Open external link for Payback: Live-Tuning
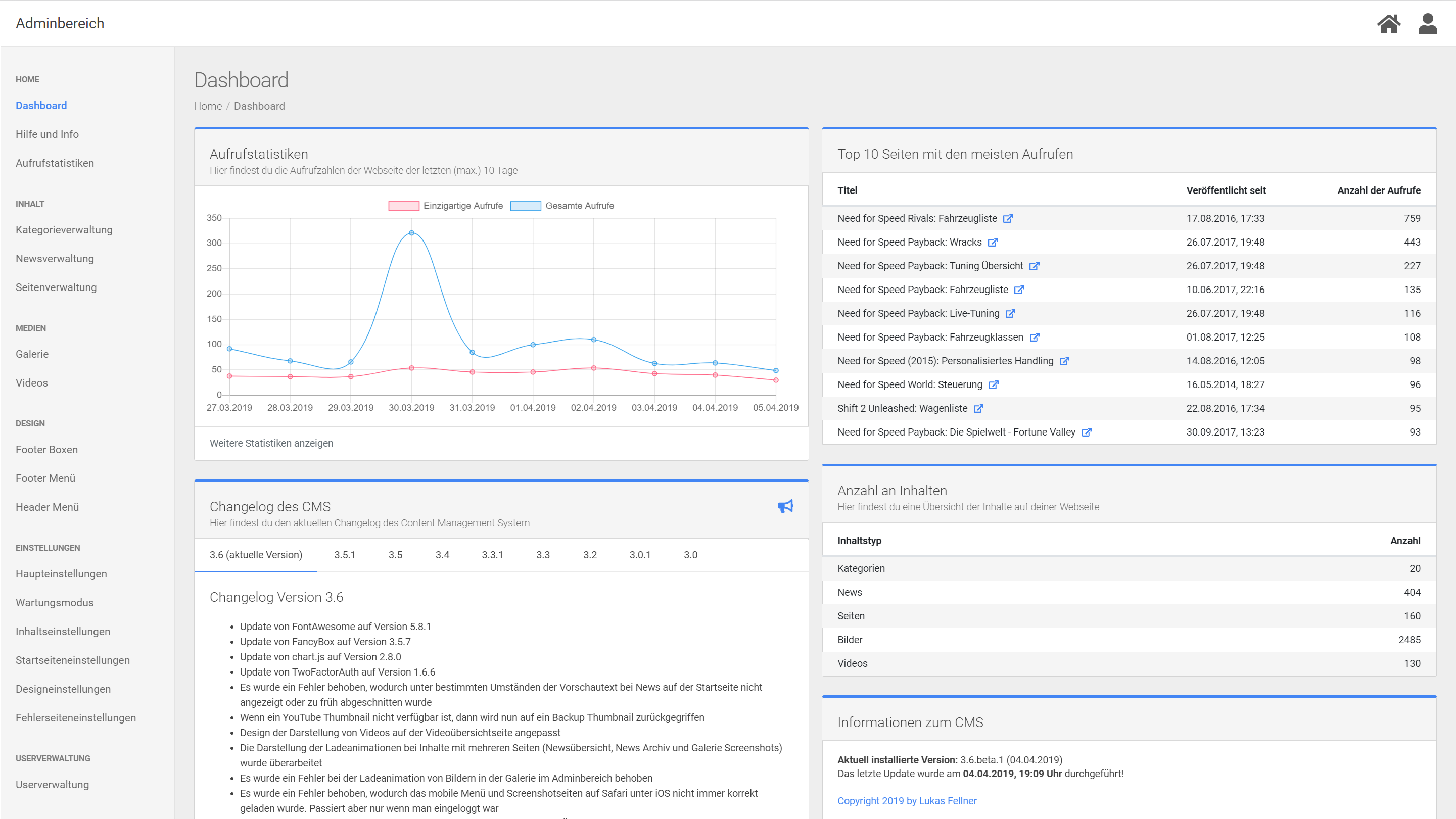 (x=1010, y=314)
